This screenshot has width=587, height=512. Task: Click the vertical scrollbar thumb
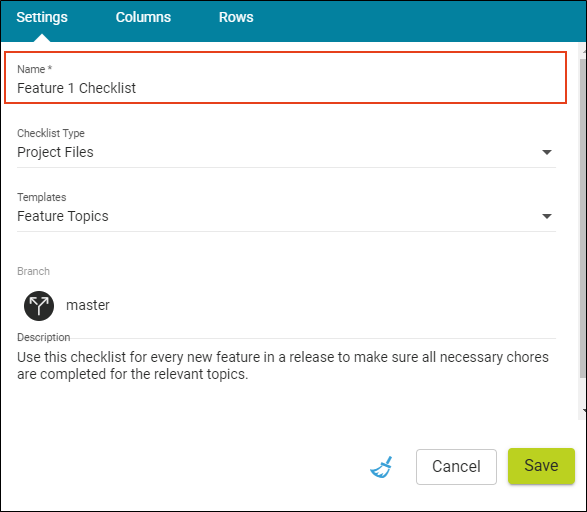583,218
